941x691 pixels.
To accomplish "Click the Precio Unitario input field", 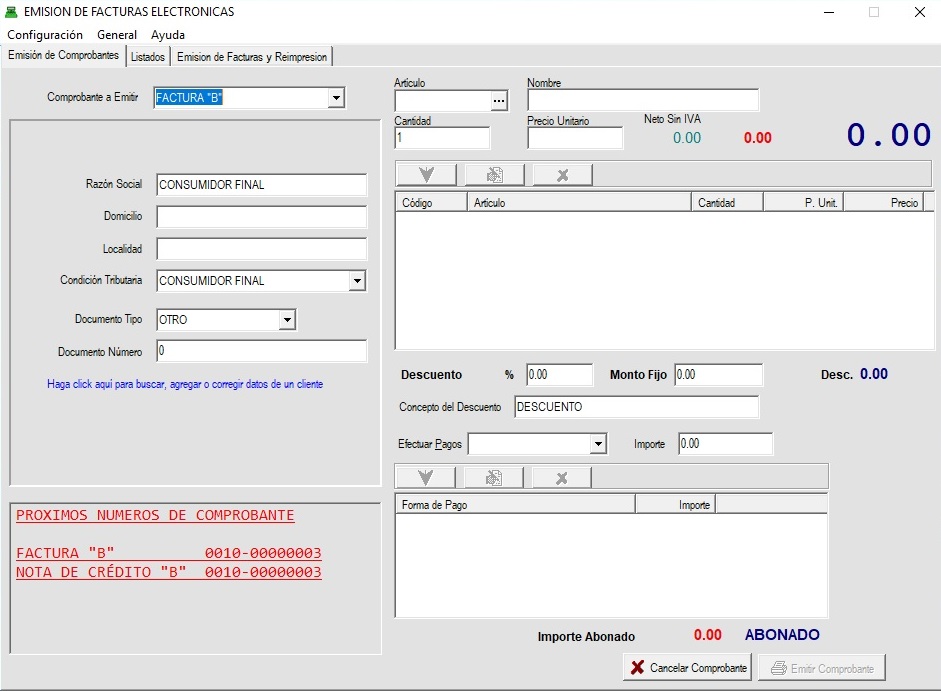I will click(575, 139).
